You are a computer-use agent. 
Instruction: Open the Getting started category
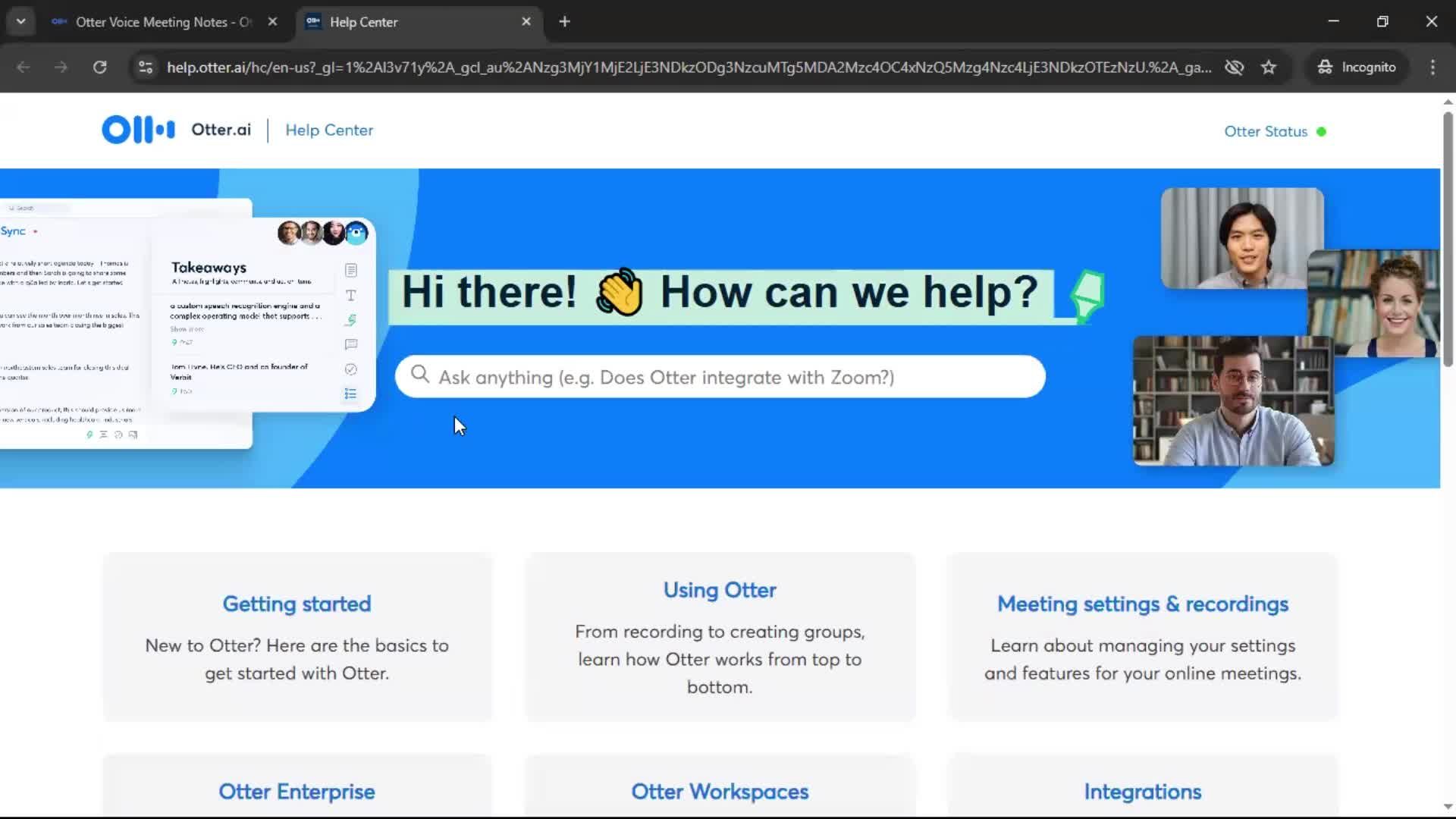coord(297,604)
